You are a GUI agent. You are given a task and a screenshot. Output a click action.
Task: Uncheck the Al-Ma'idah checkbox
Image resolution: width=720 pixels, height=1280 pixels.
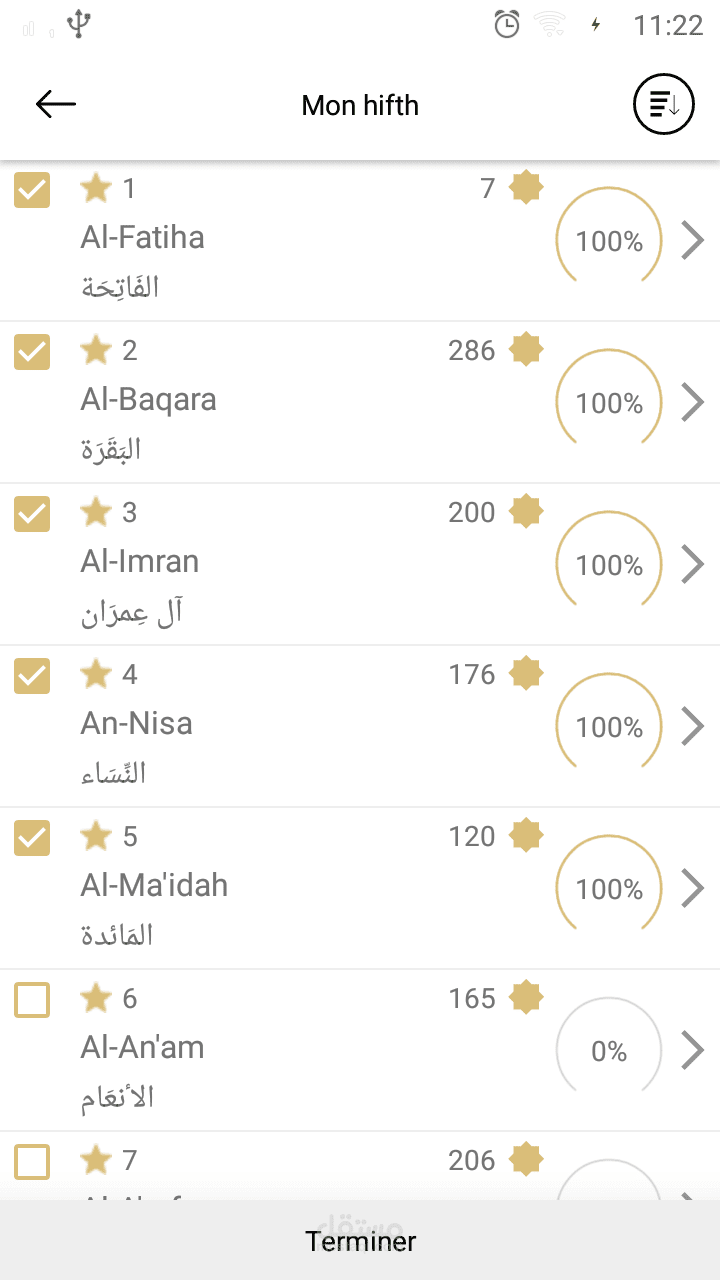(32, 837)
